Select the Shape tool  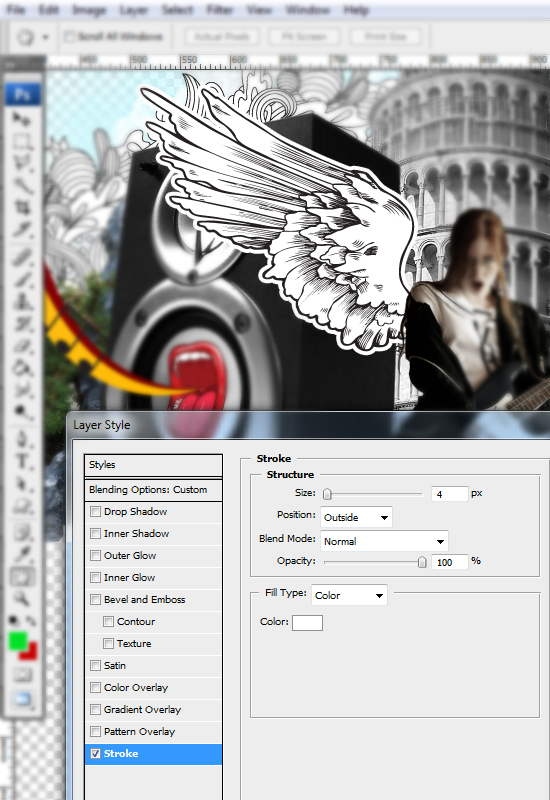[x=21, y=505]
